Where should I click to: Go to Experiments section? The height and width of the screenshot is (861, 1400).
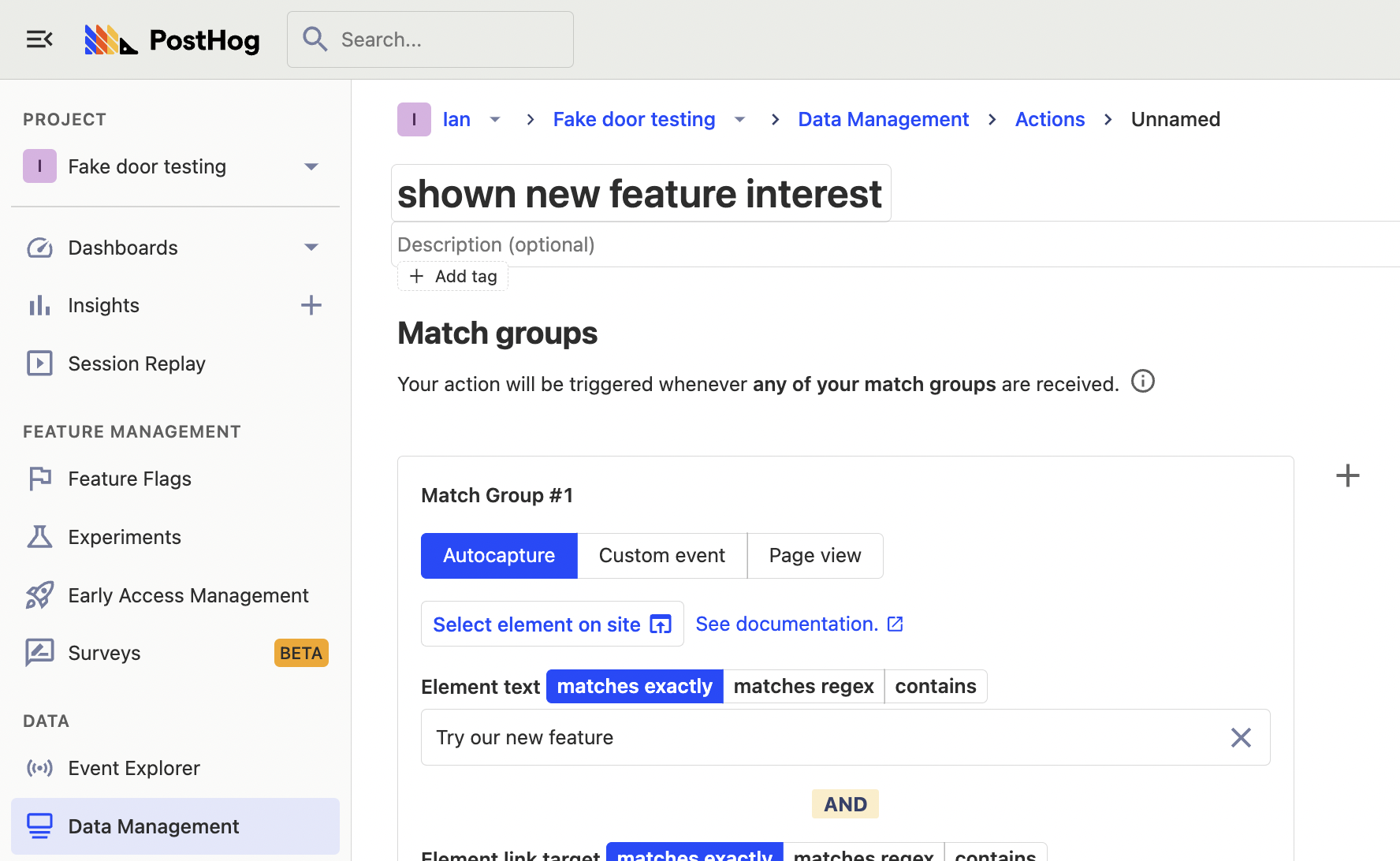[125, 537]
